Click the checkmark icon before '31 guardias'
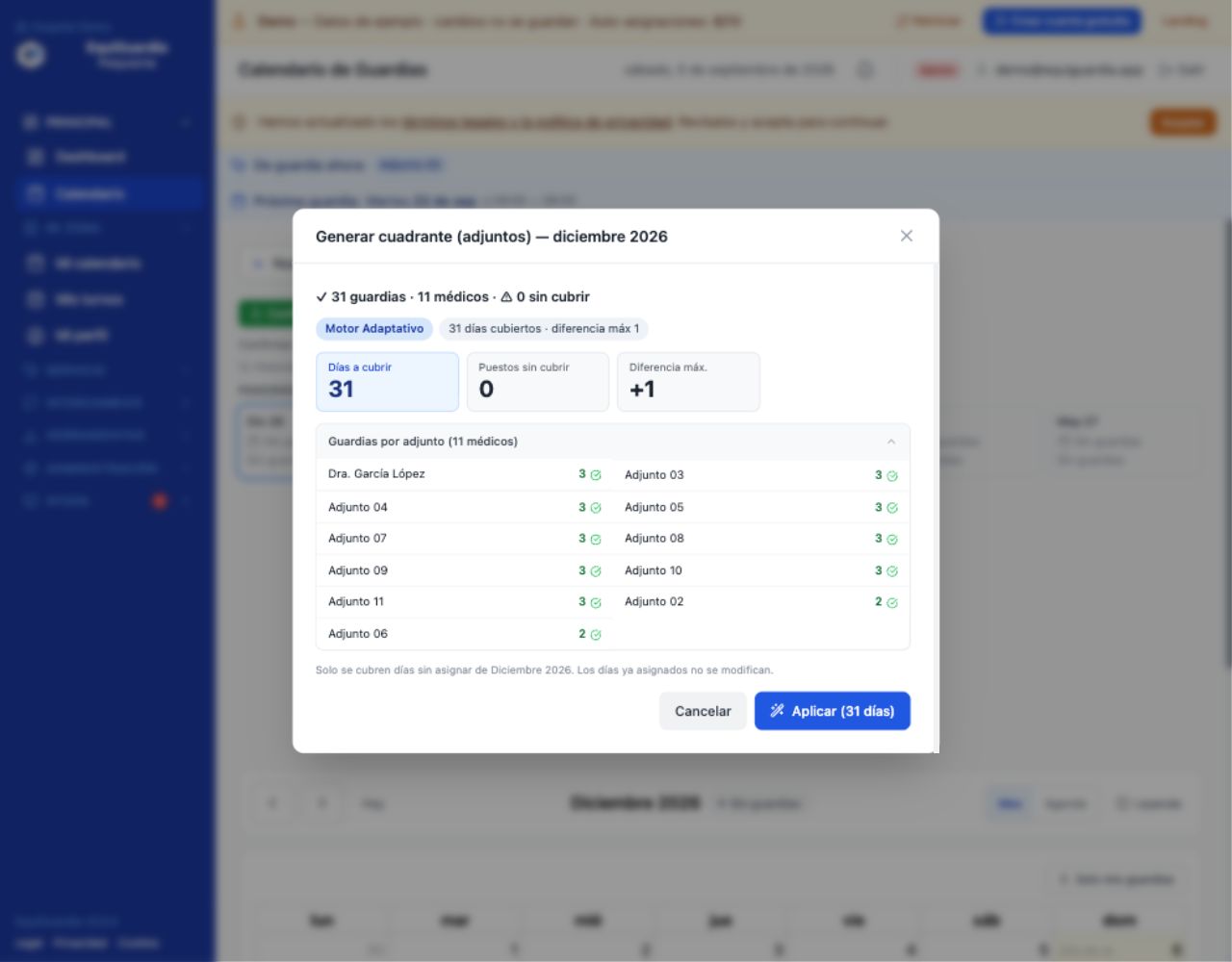 point(321,297)
